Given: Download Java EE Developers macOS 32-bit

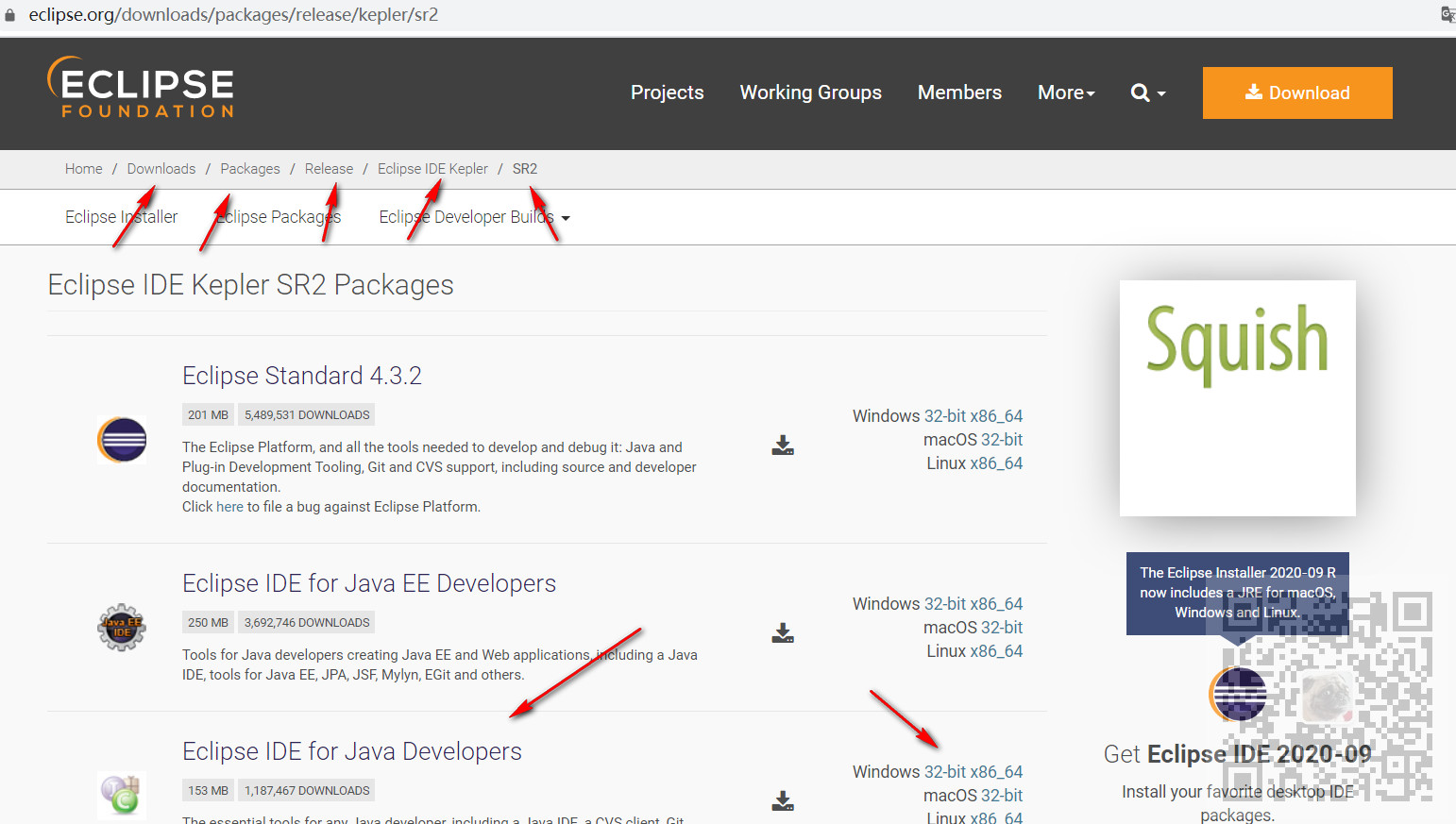Looking at the screenshot, I should 1002,628.
